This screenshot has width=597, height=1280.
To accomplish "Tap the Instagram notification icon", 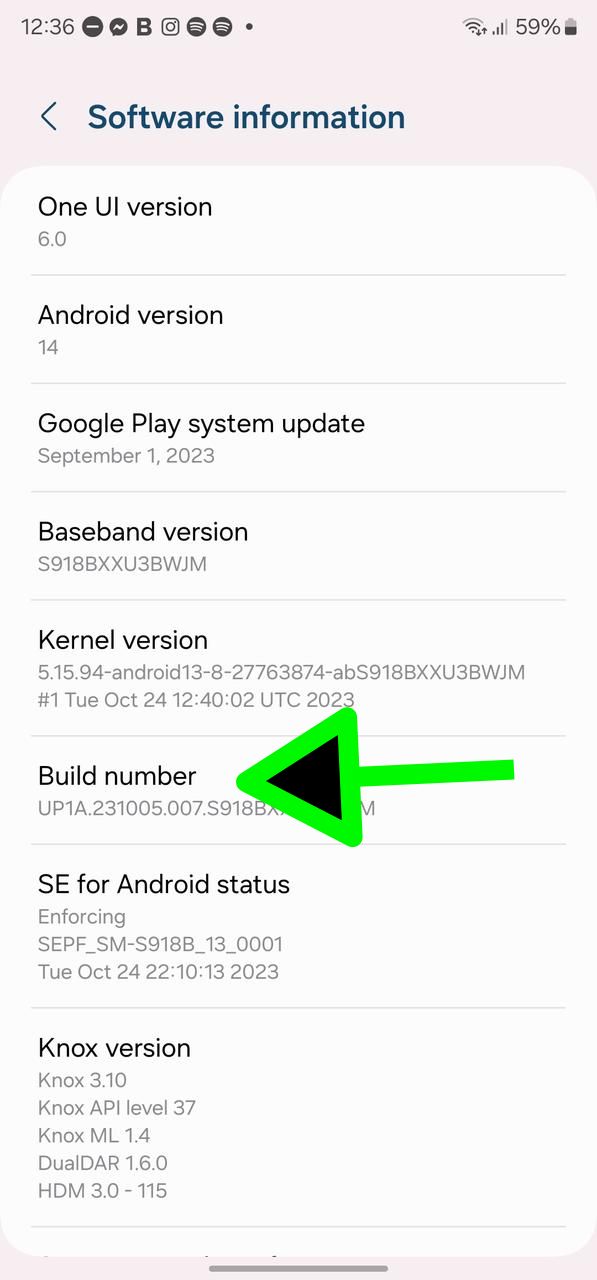I will (x=170, y=28).
